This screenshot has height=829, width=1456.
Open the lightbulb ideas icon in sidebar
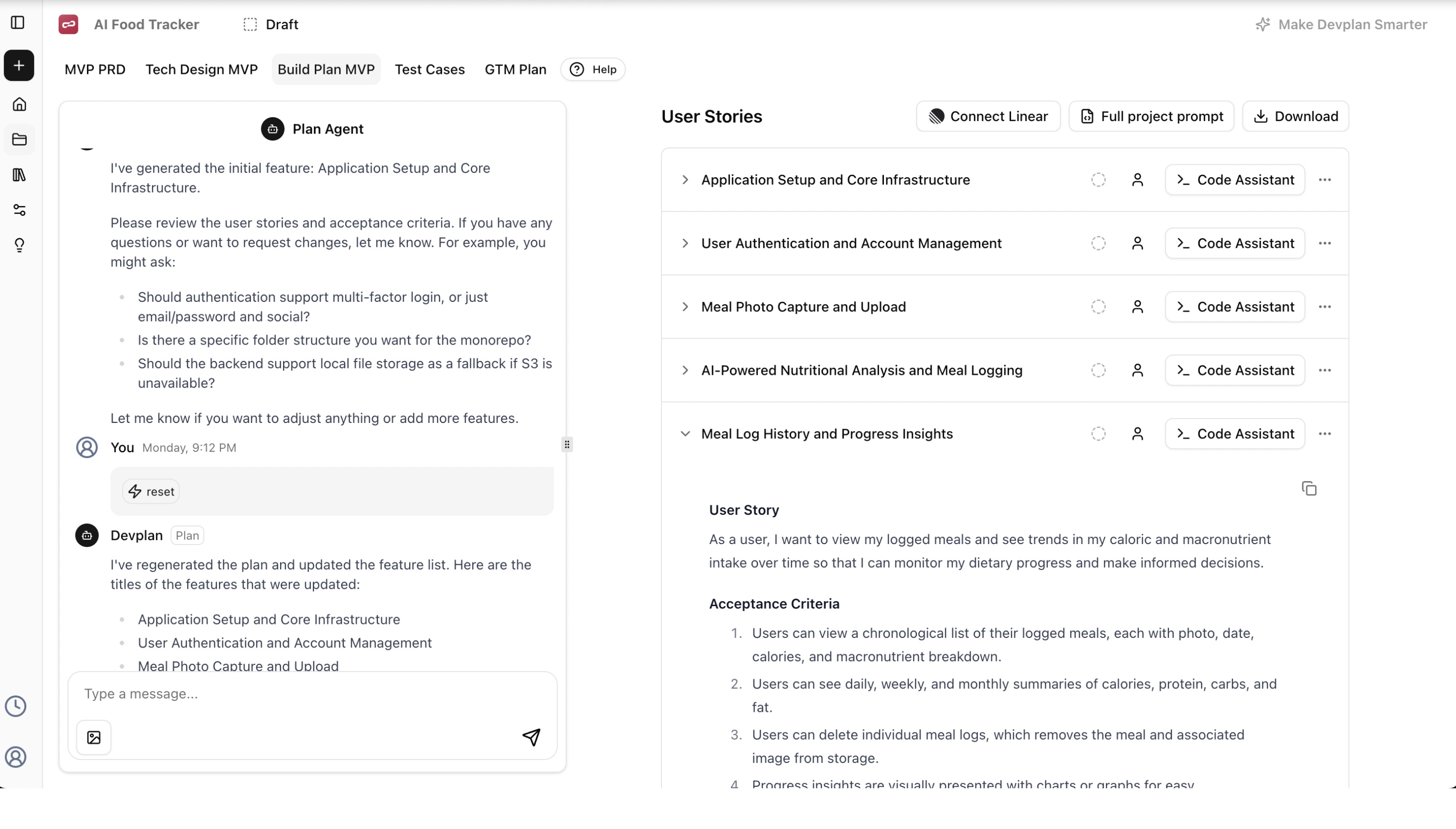point(19,245)
